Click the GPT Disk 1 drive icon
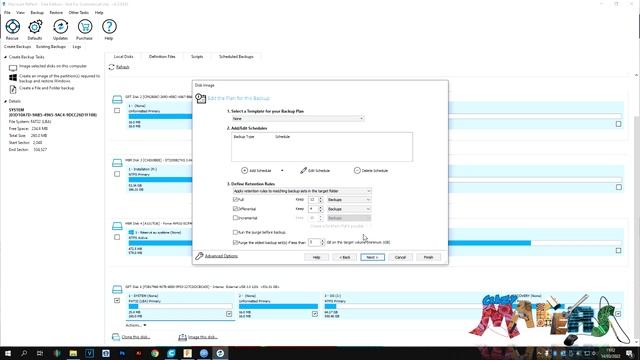 (x=117, y=99)
